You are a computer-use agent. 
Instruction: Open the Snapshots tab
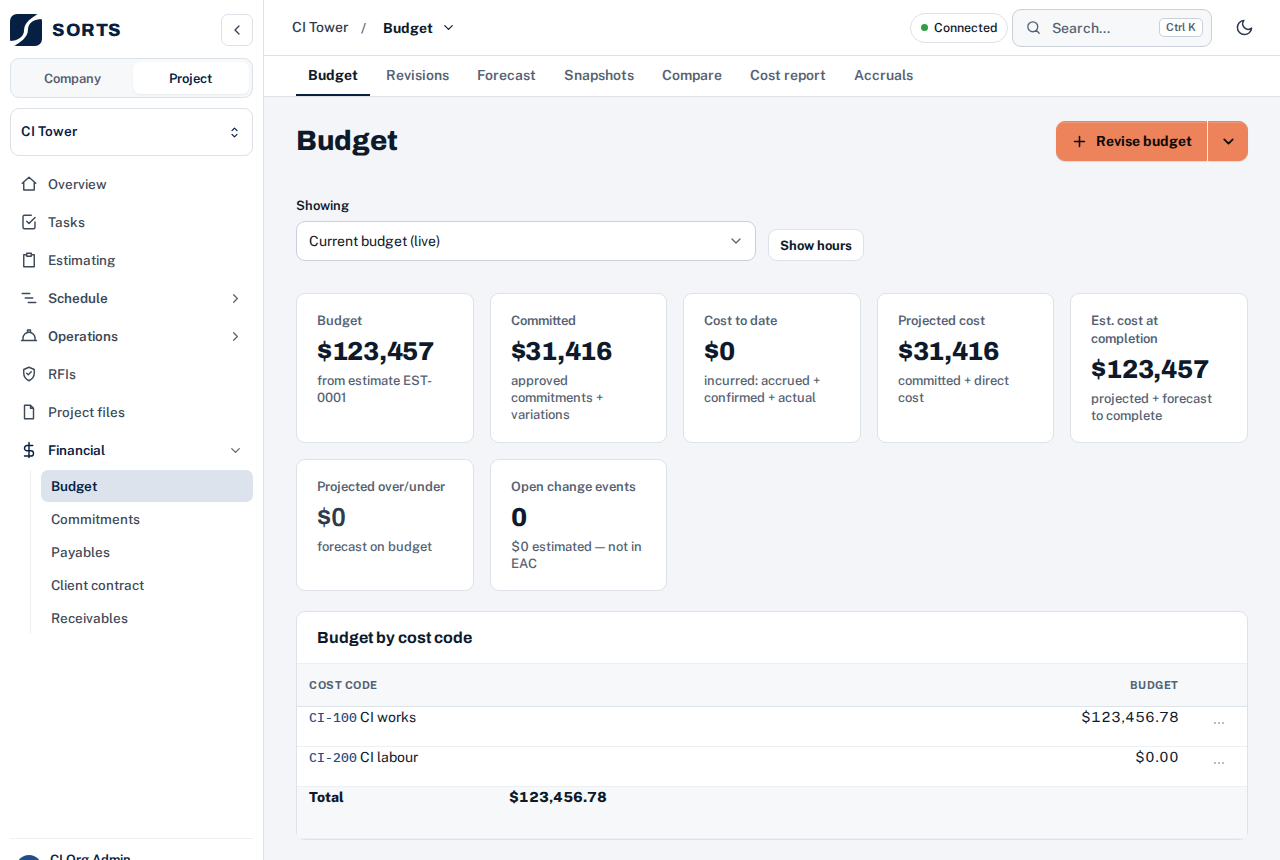click(x=599, y=75)
